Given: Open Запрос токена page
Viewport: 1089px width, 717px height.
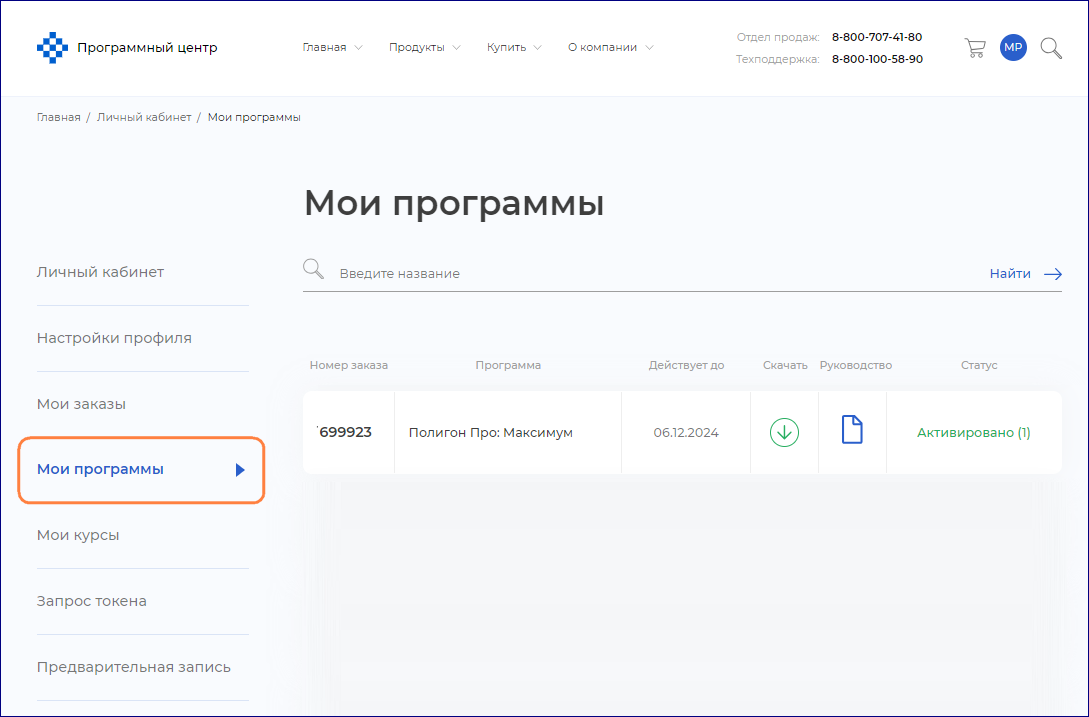Looking at the screenshot, I should click(92, 601).
